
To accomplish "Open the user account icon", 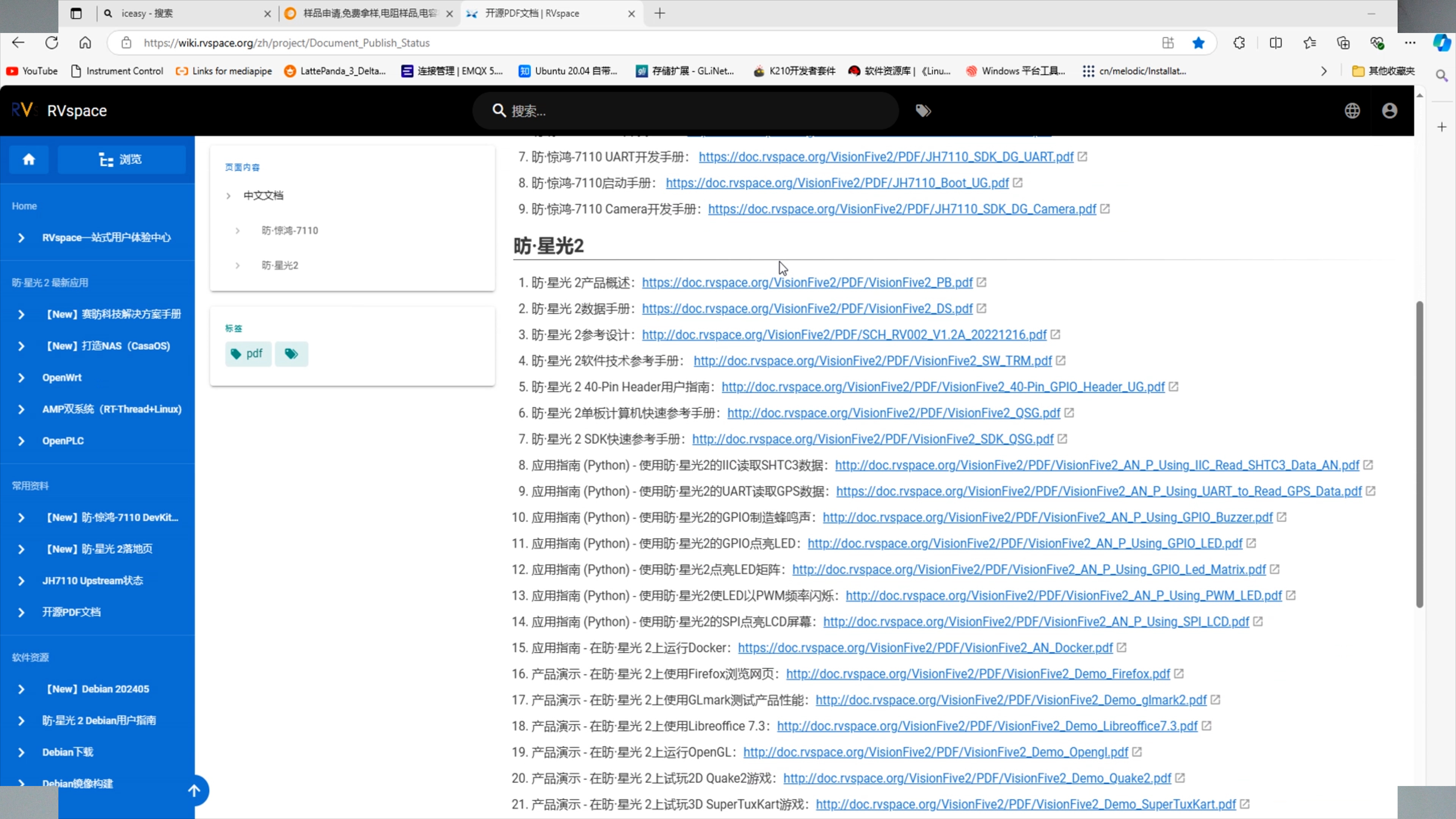I will (1390, 111).
